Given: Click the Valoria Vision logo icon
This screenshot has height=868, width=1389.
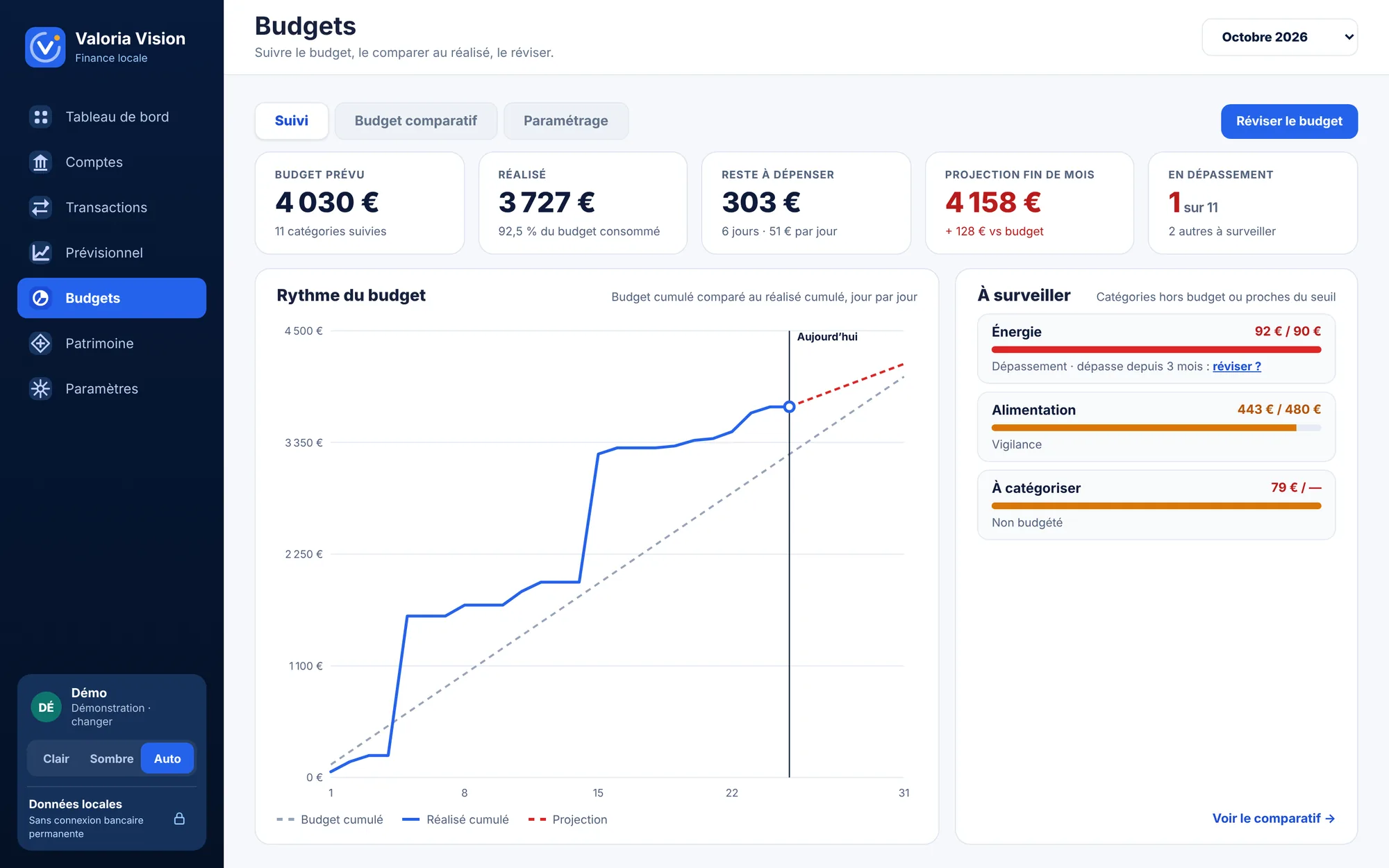Looking at the screenshot, I should (45, 47).
